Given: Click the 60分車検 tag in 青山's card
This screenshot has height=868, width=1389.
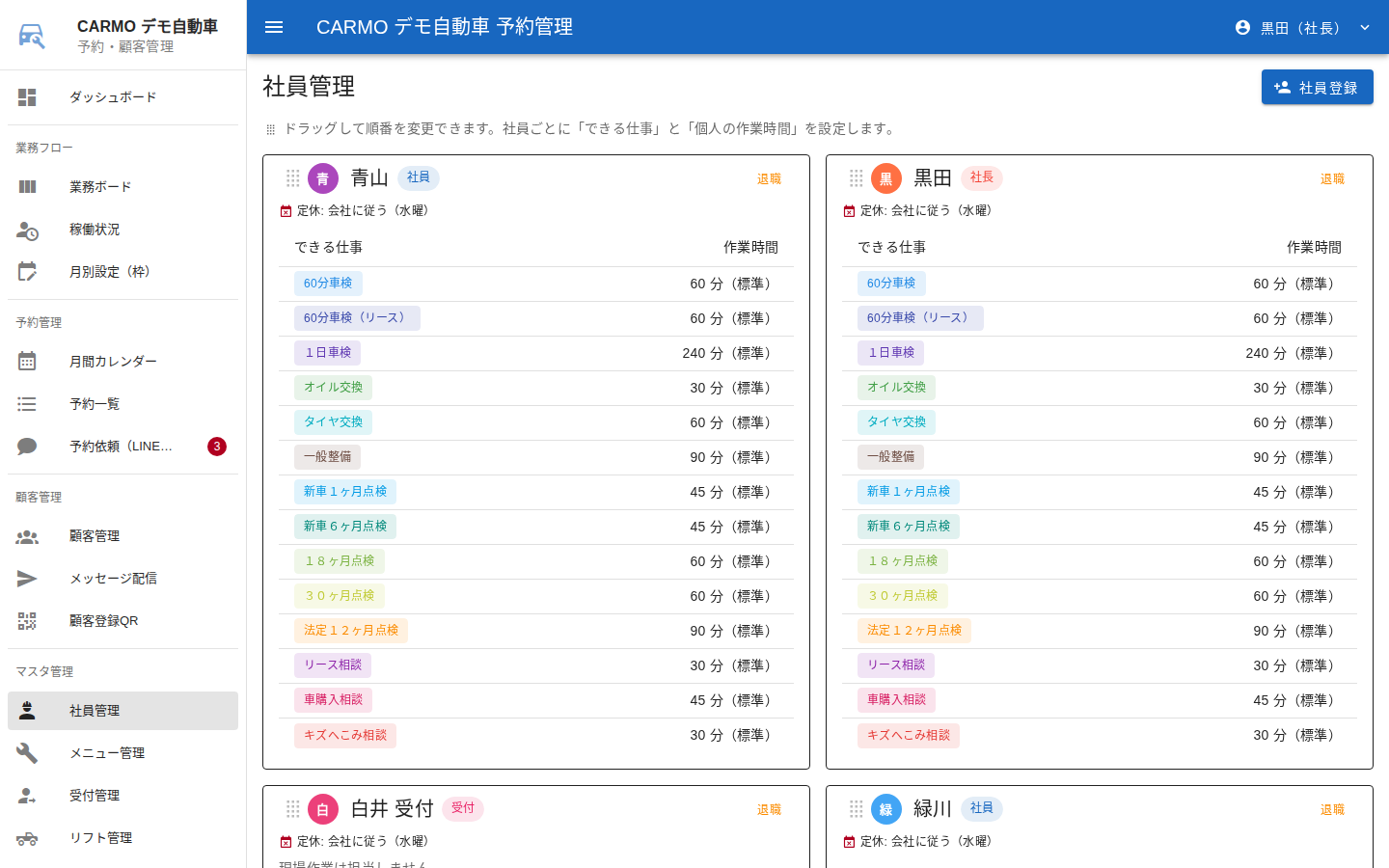Looking at the screenshot, I should 328,284.
